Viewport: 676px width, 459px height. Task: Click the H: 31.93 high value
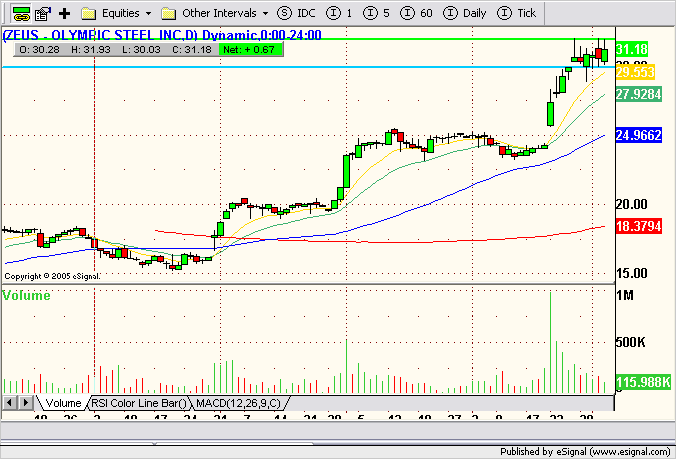tap(91, 50)
